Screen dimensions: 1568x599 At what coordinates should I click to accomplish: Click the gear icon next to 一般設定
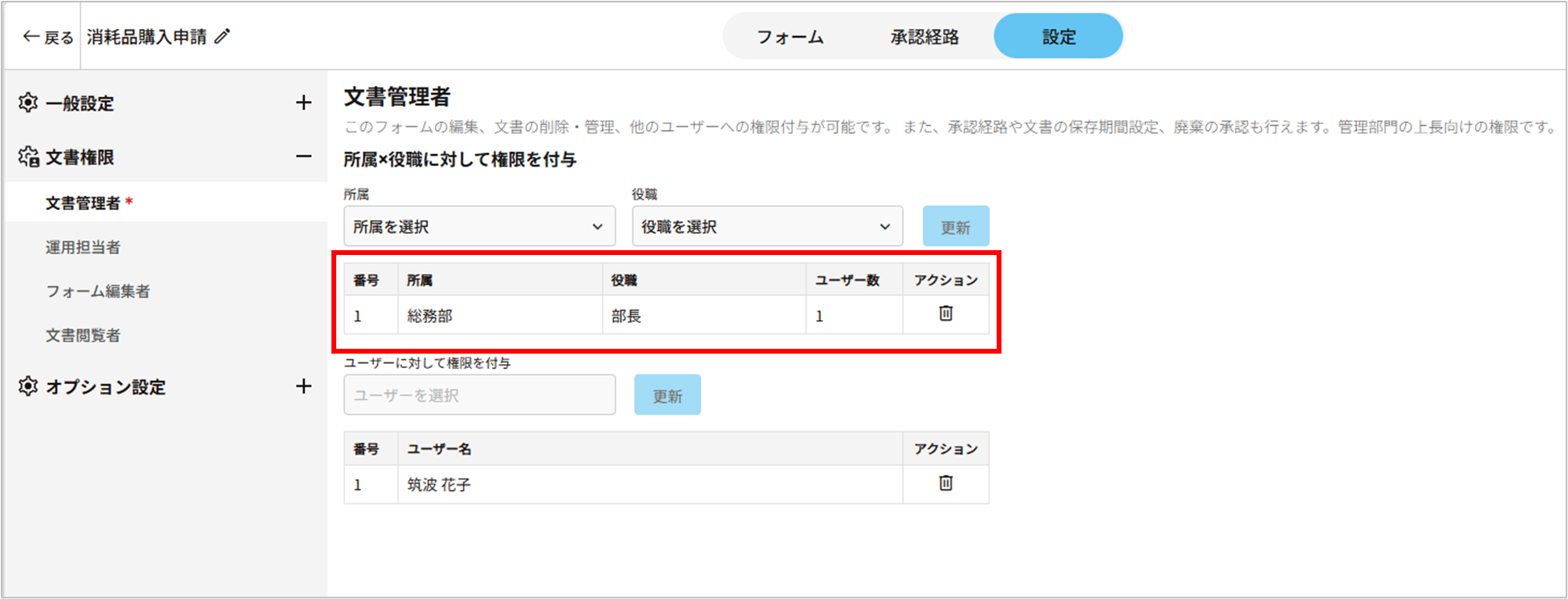pyautogui.click(x=28, y=103)
